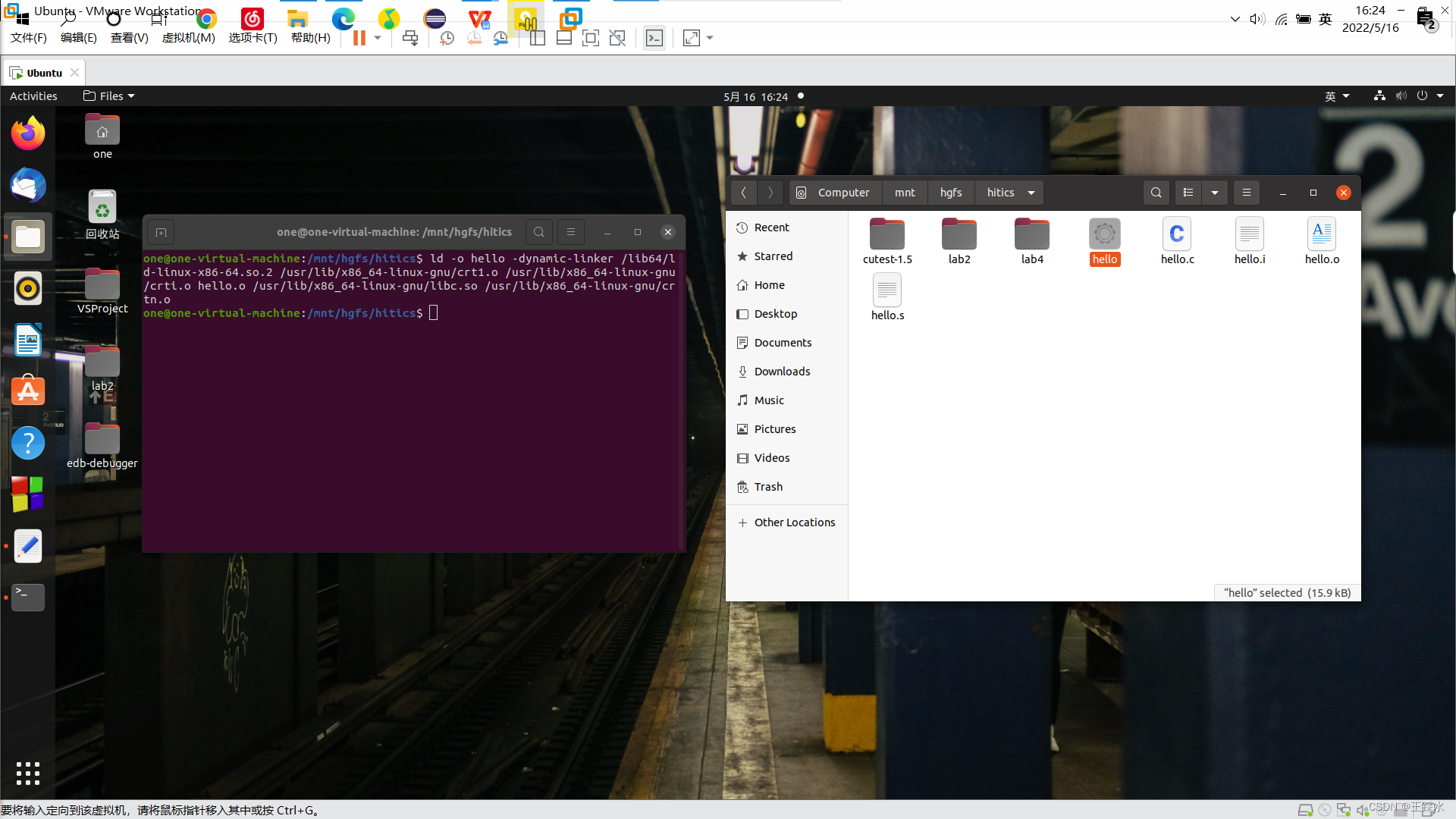Open 虚拟机(M) menu in VMware

point(188,38)
